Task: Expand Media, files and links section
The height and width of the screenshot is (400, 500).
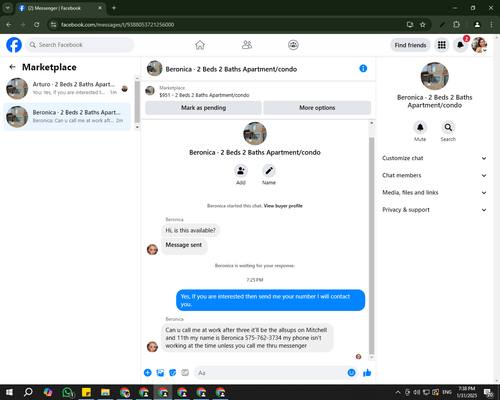Action: click(x=434, y=193)
